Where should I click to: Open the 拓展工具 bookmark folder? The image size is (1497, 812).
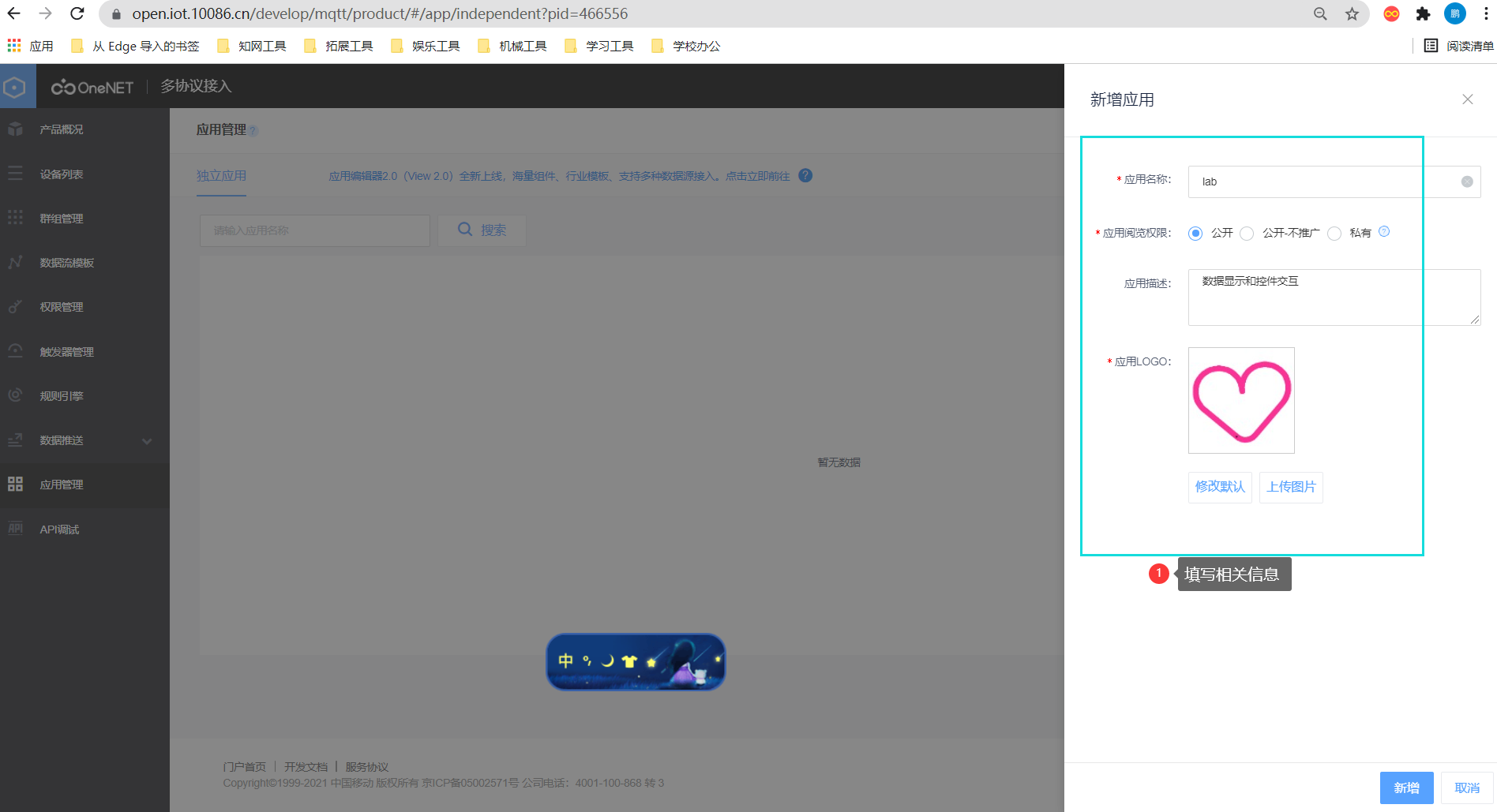[339, 46]
